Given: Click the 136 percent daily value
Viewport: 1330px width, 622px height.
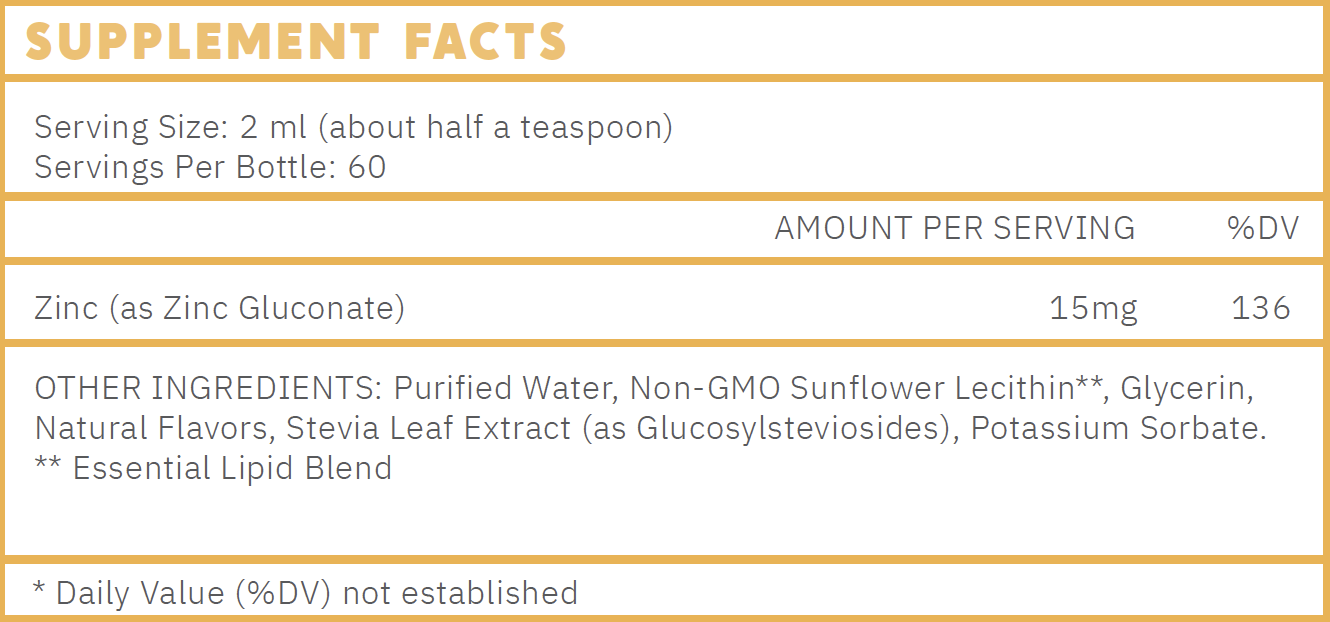Looking at the screenshot, I should (1261, 308).
